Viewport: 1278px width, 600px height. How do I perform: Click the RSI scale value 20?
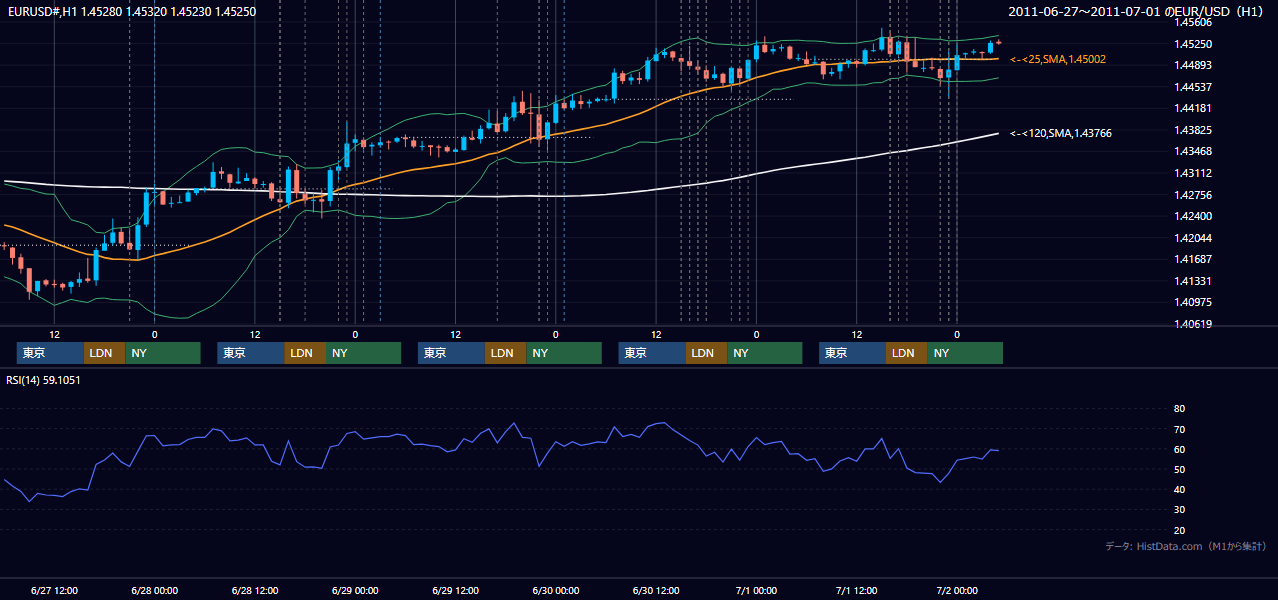tap(1179, 530)
